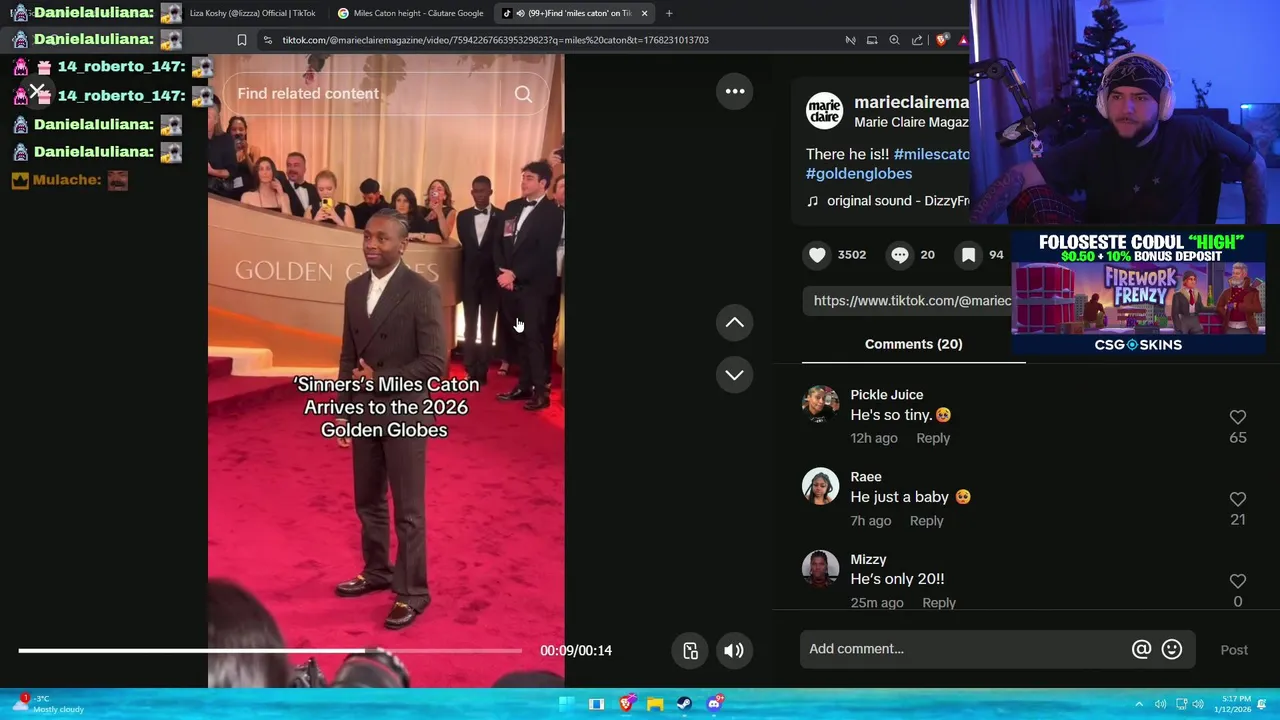Close the TikTok video viewer (X)
Viewport: 1280px width, 720px height.
point(37,92)
